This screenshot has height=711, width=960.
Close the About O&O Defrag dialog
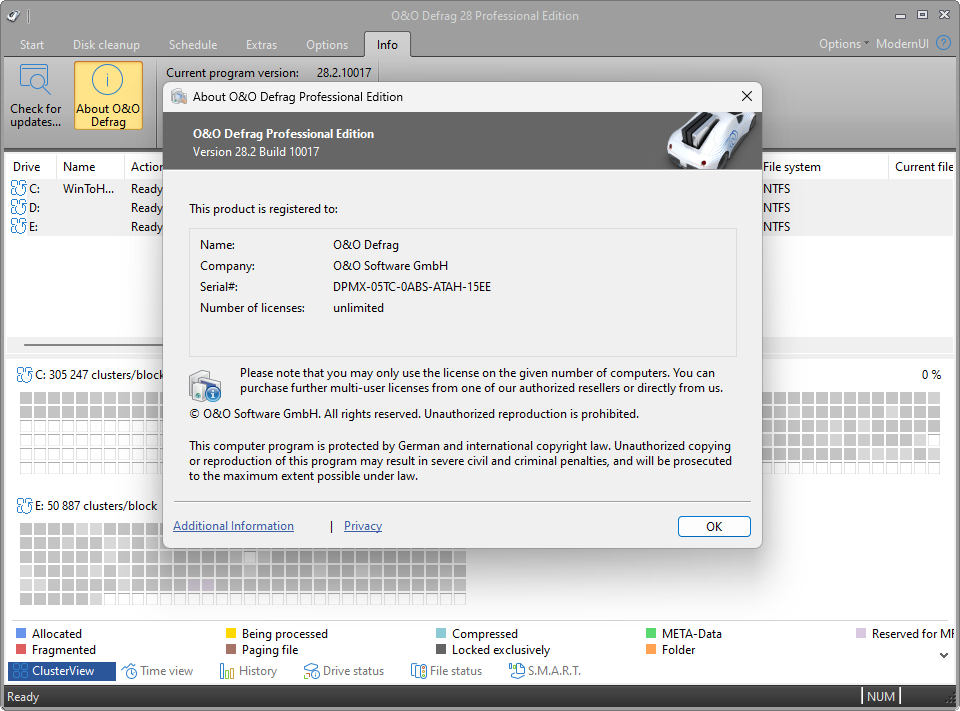click(x=746, y=96)
